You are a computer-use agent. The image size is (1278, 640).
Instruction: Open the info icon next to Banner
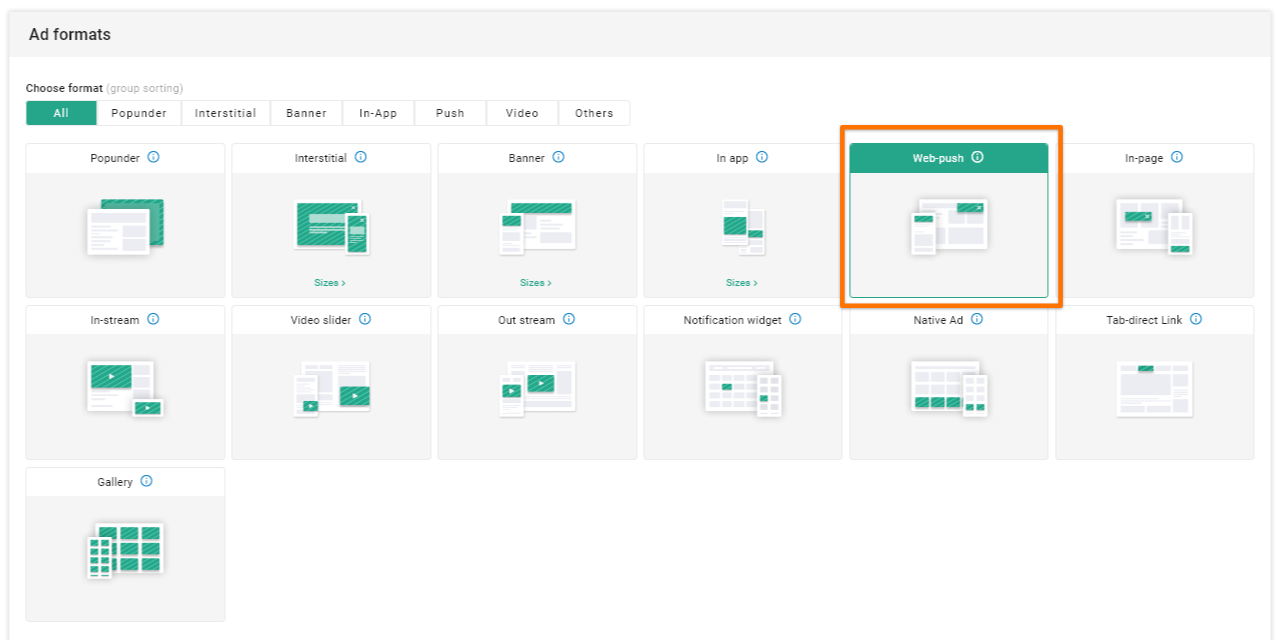[x=559, y=158]
